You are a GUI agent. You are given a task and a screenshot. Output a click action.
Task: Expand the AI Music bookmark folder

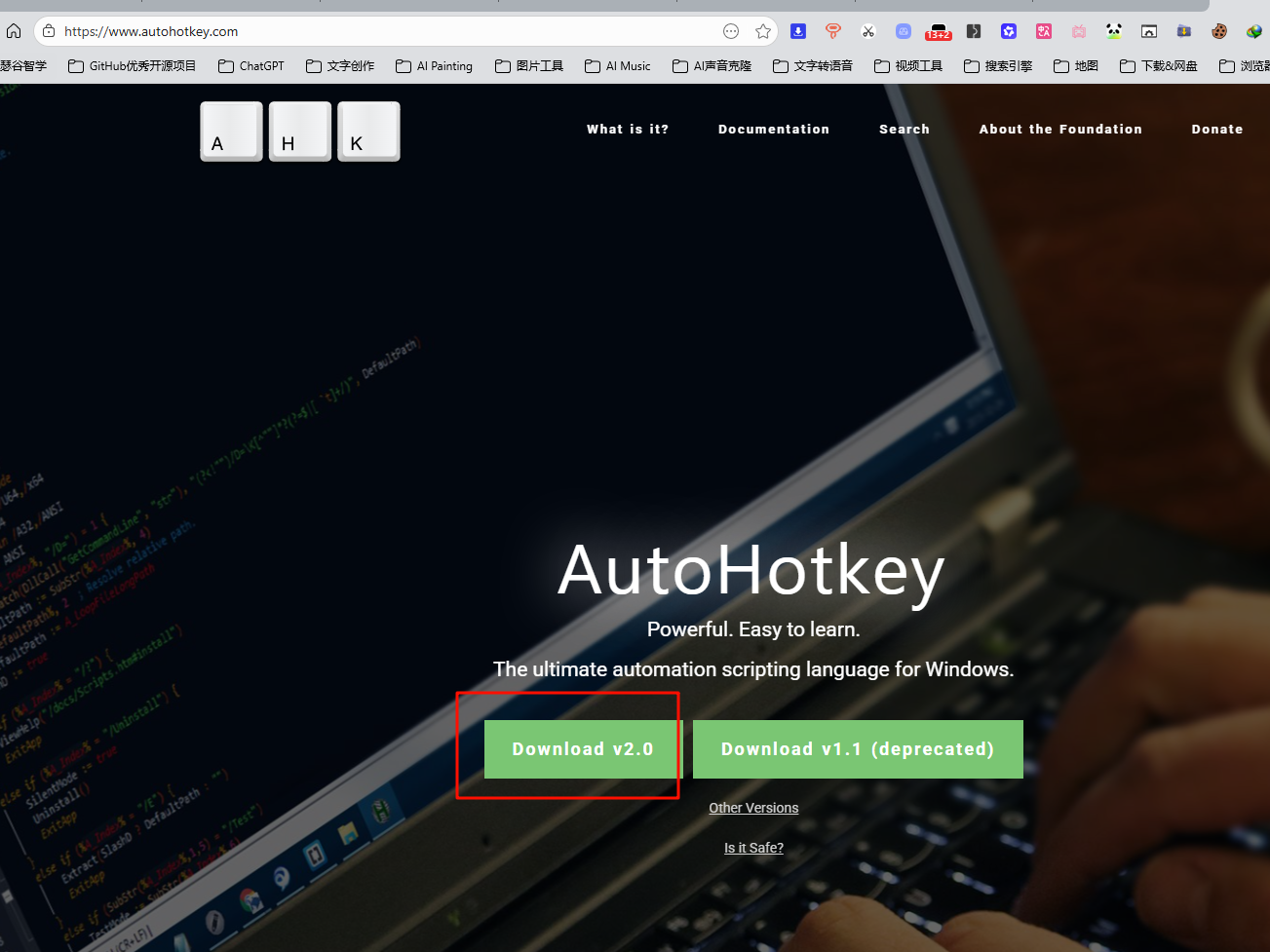pos(618,66)
